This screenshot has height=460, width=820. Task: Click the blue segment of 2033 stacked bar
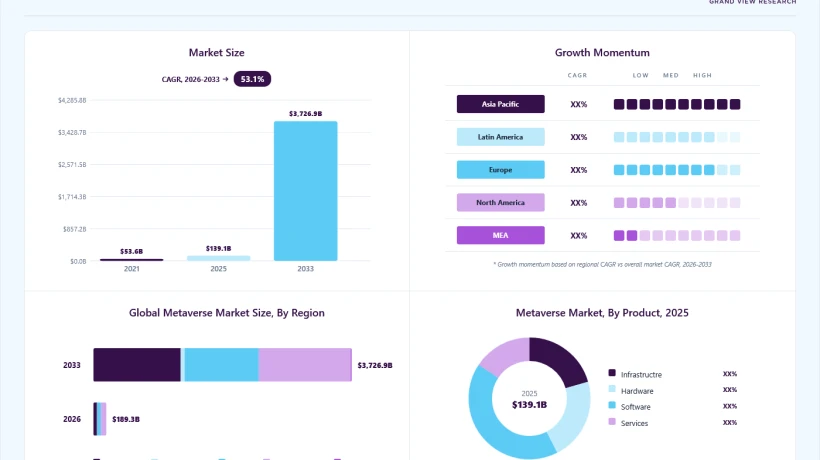(221, 365)
